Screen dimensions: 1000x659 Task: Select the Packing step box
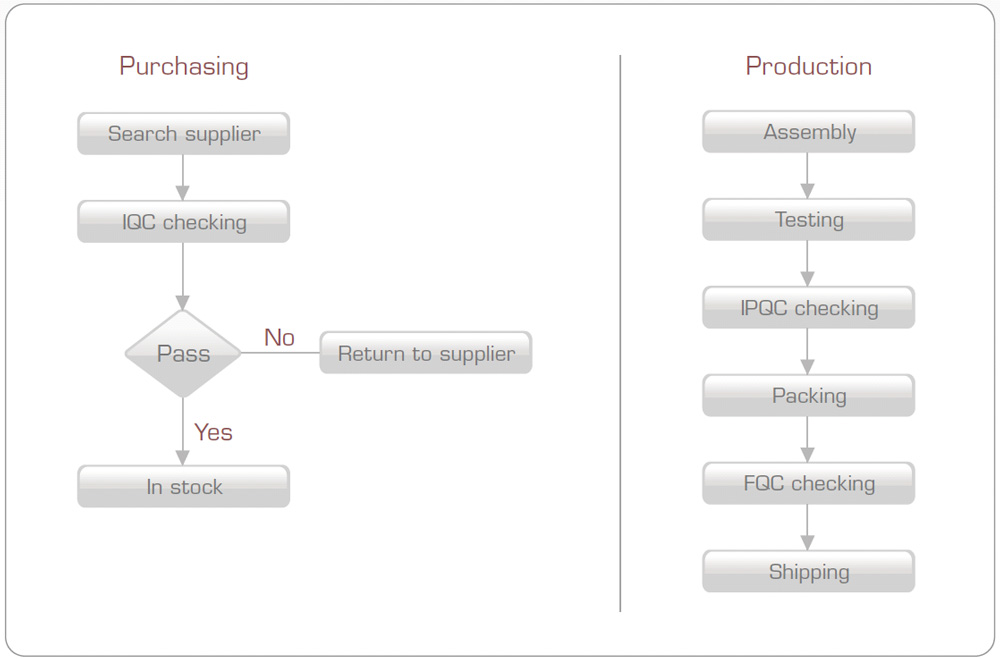point(808,396)
